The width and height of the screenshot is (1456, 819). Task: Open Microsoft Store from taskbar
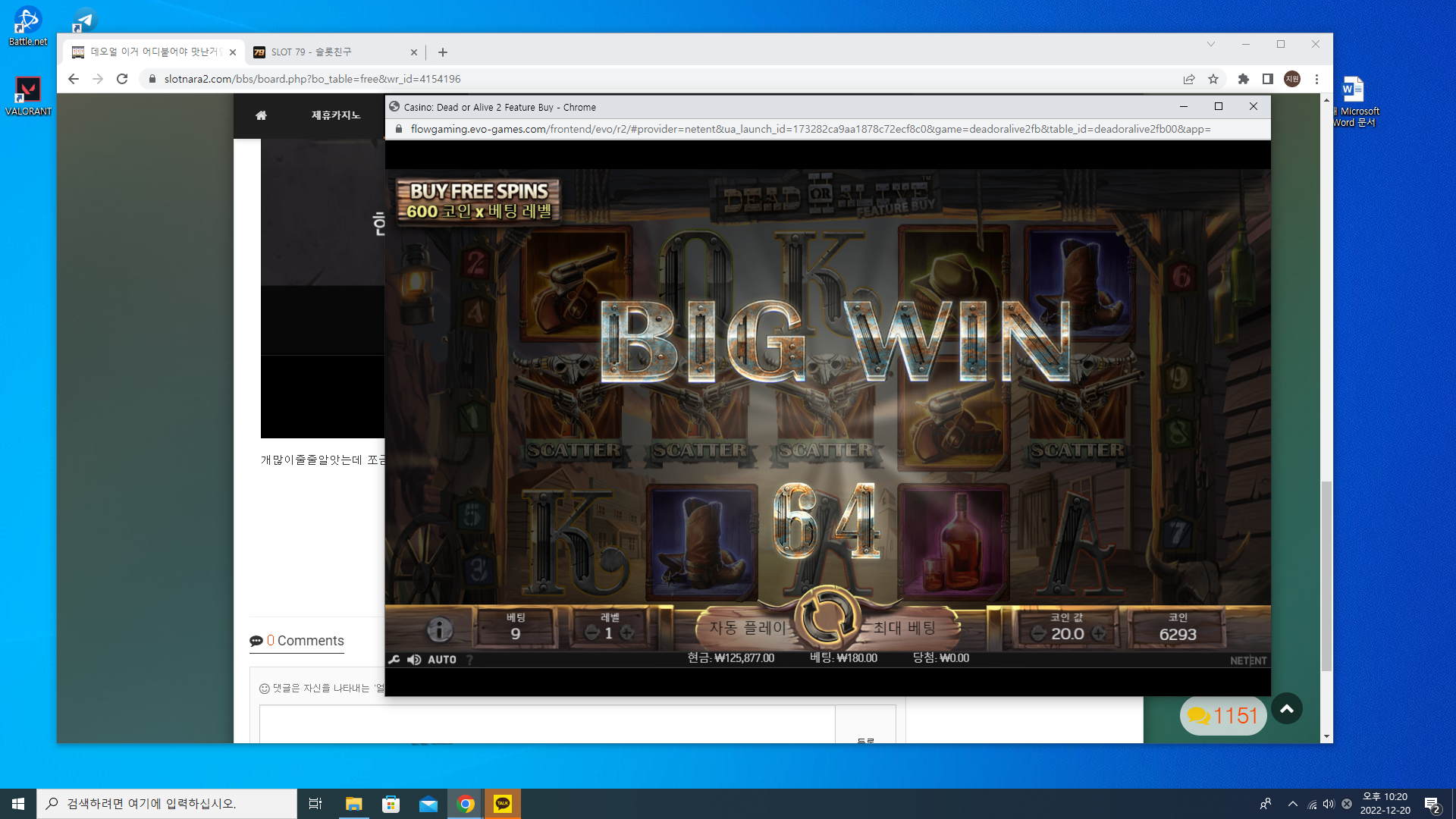(391, 804)
